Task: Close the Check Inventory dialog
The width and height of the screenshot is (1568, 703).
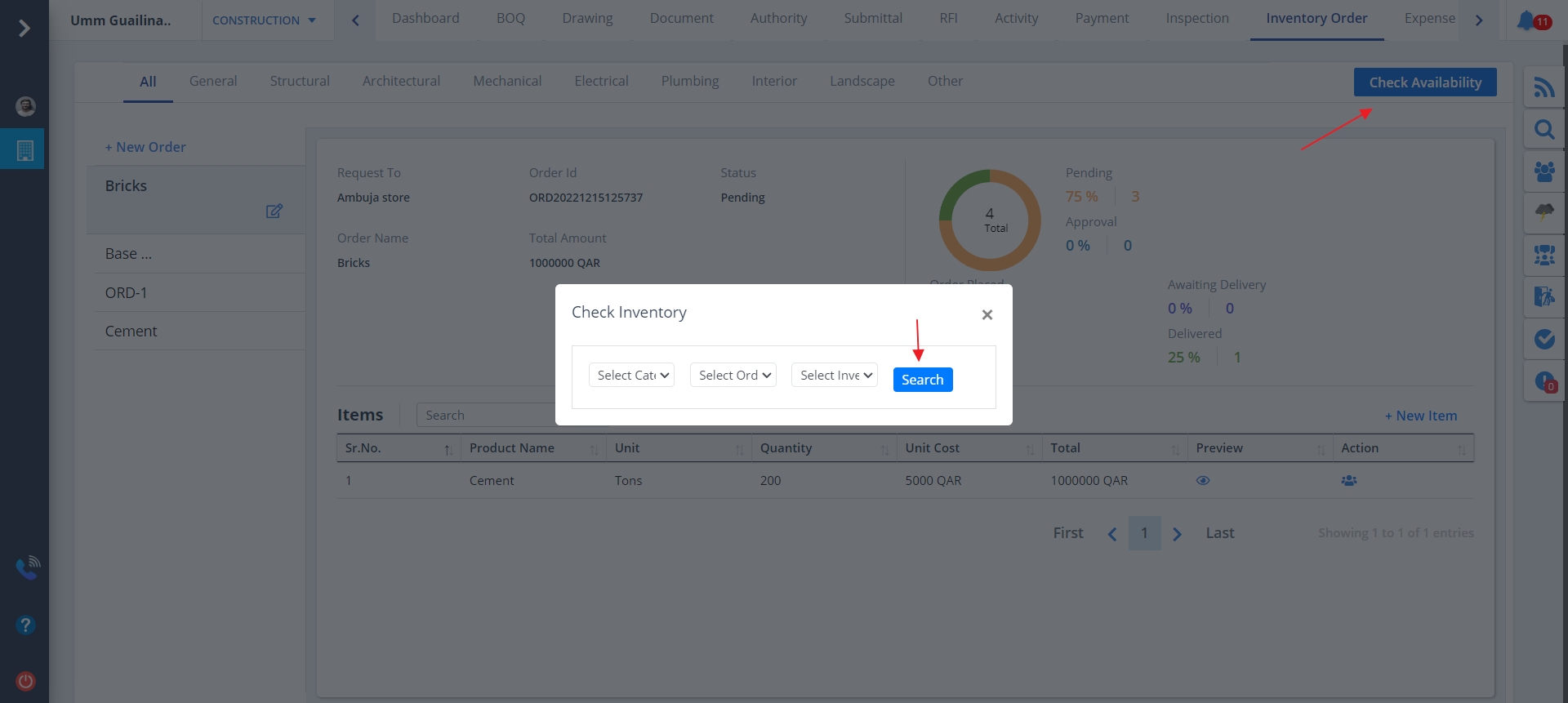Action: coord(987,315)
